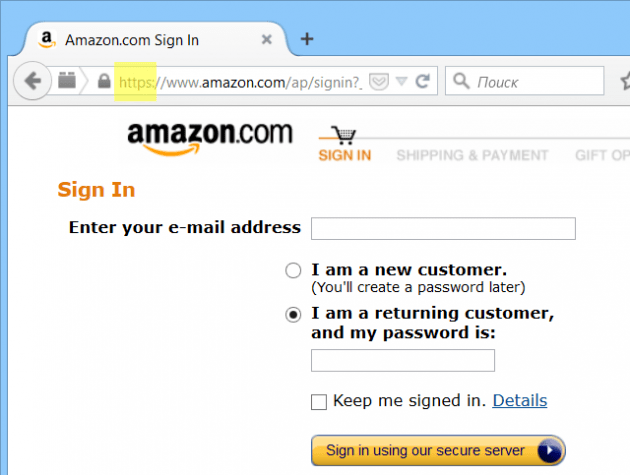Click the SIGN IN progress step
630x475 pixels.
pos(345,155)
